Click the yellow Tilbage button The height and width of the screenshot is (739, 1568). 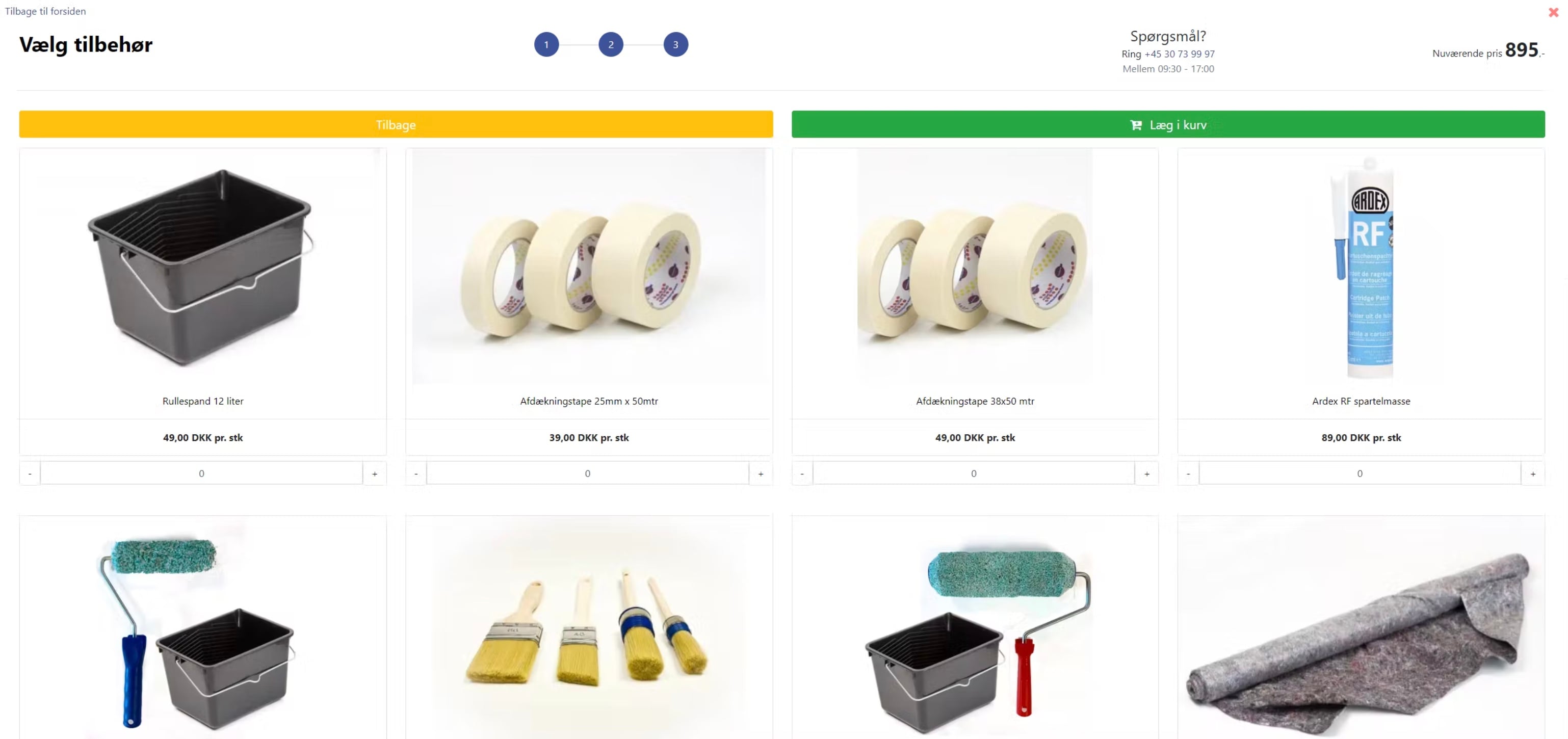pos(396,124)
